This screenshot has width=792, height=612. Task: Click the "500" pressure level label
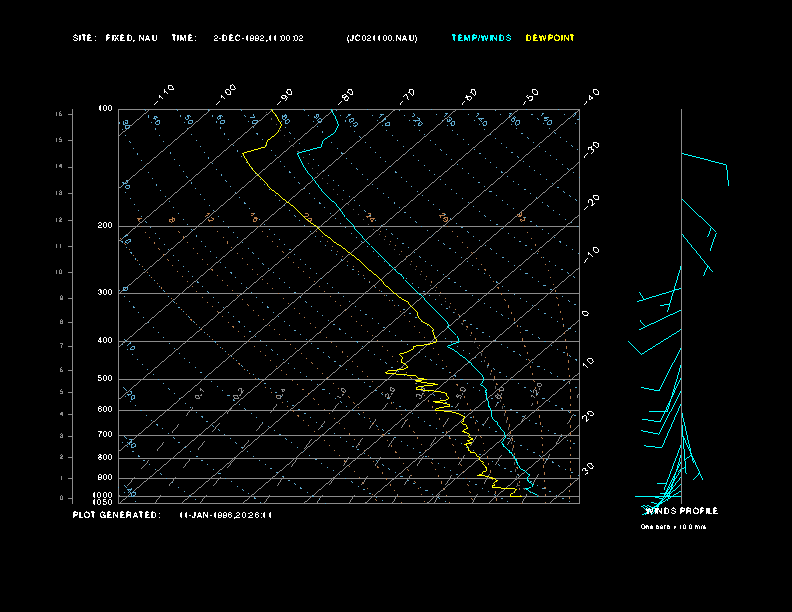pyautogui.click(x=105, y=378)
